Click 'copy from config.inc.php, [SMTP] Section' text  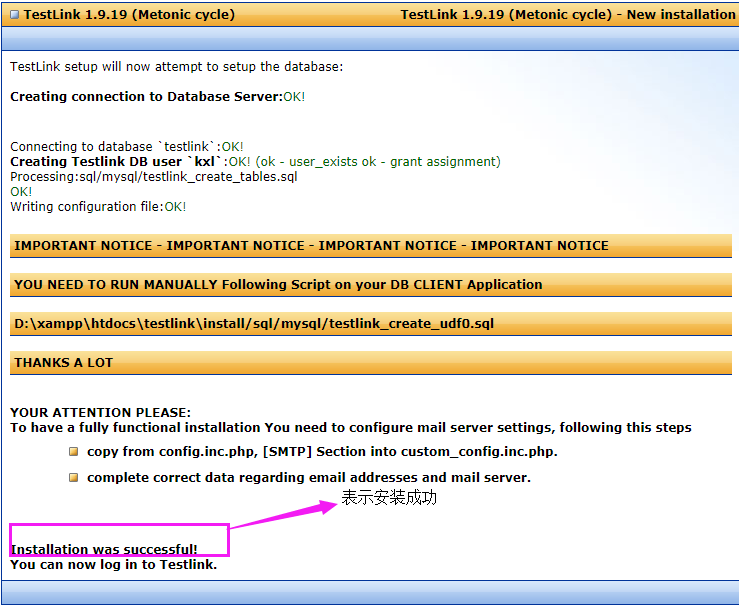[322, 452]
